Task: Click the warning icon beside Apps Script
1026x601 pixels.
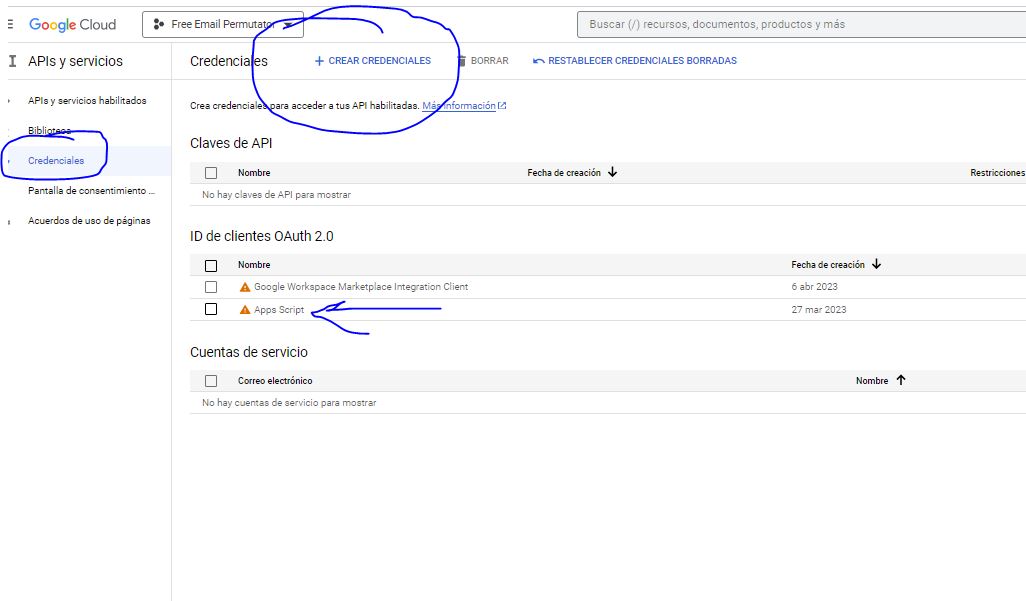Action: tap(245, 310)
